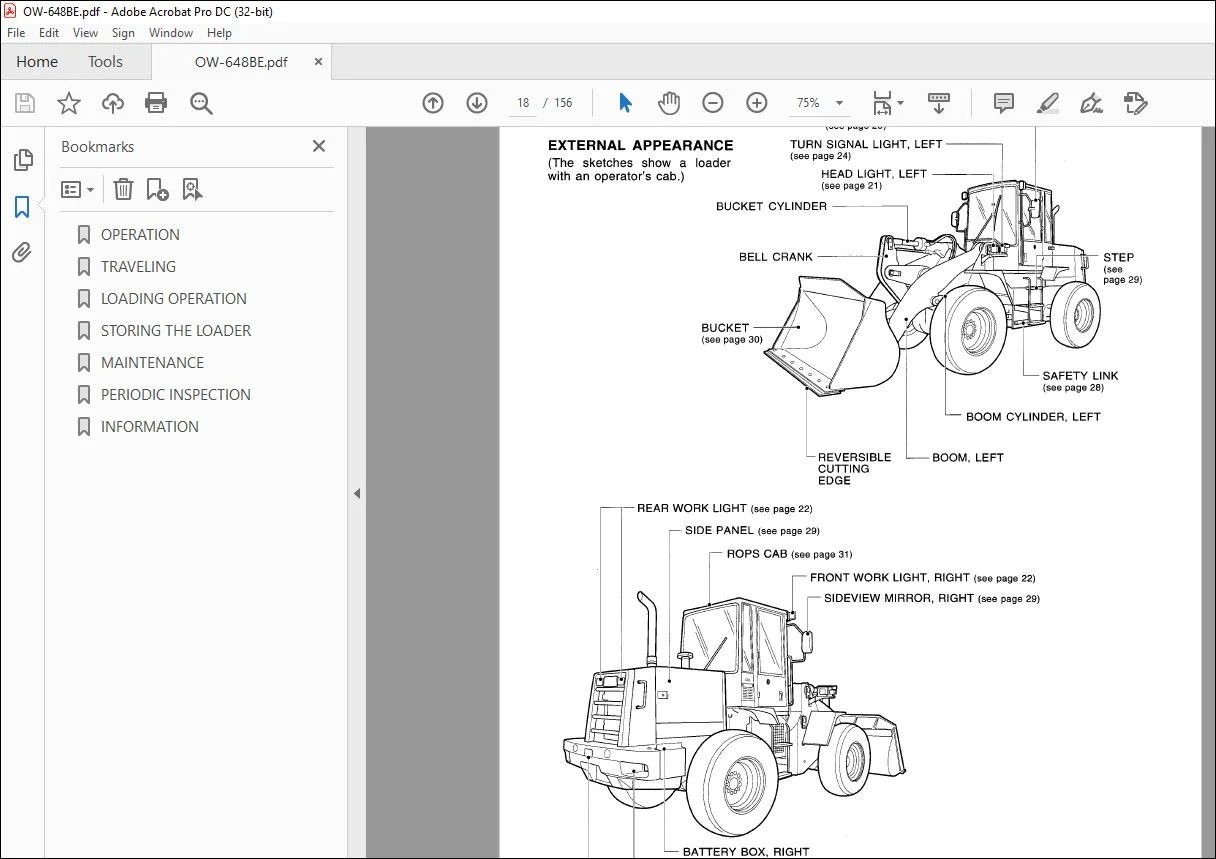Click the SIDE PANEL label
The width and height of the screenshot is (1216, 859).
click(x=719, y=530)
